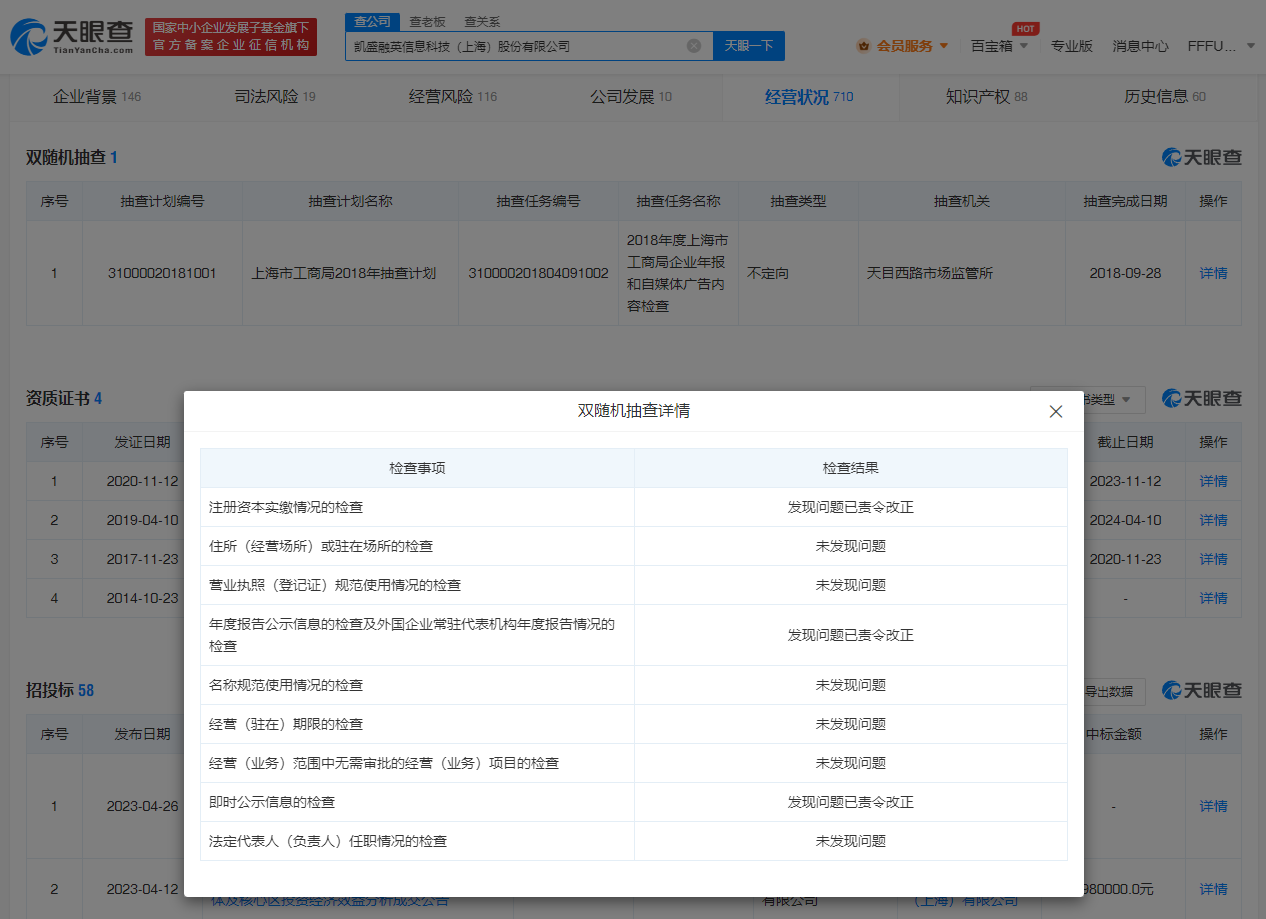The height and width of the screenshot is (919, 1266).
Task: Open the 专业版 link
Action: coord(1072,46)
